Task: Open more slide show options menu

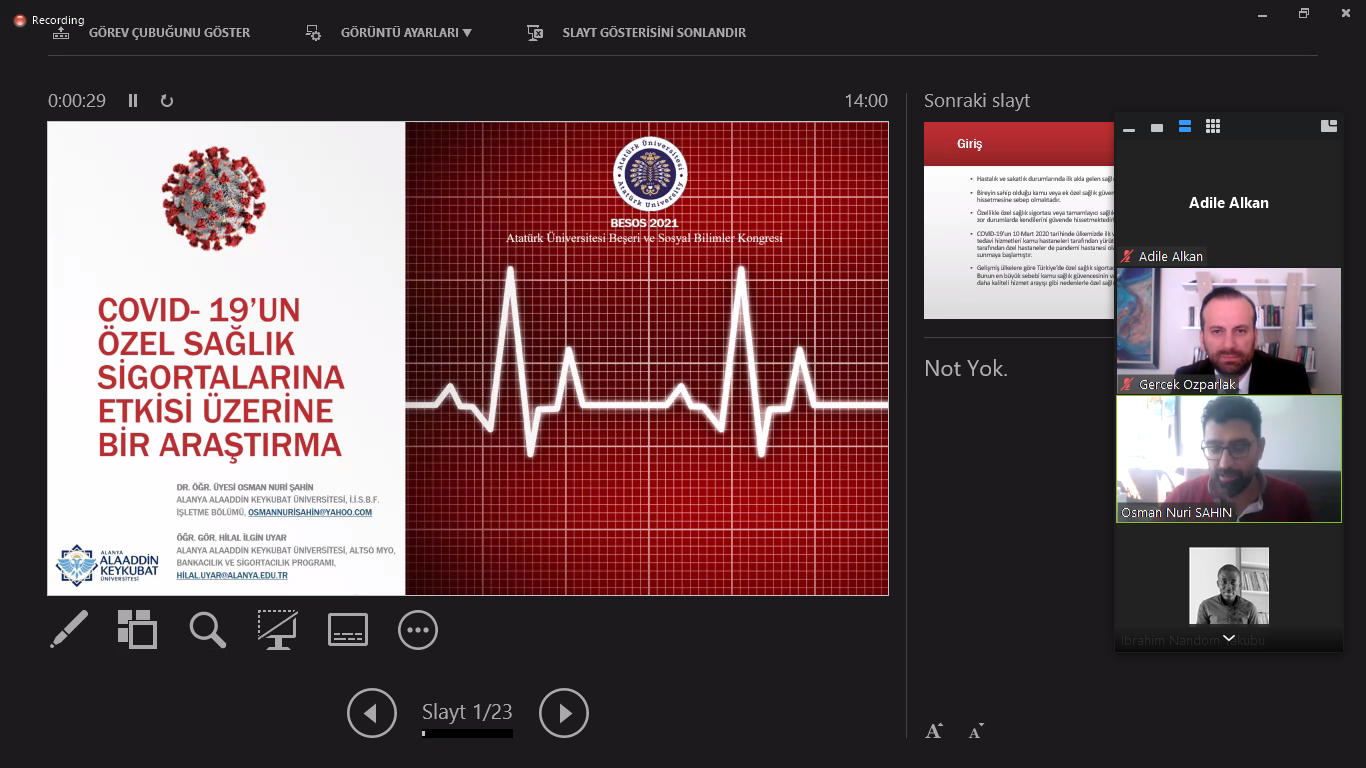Action: 417,630
